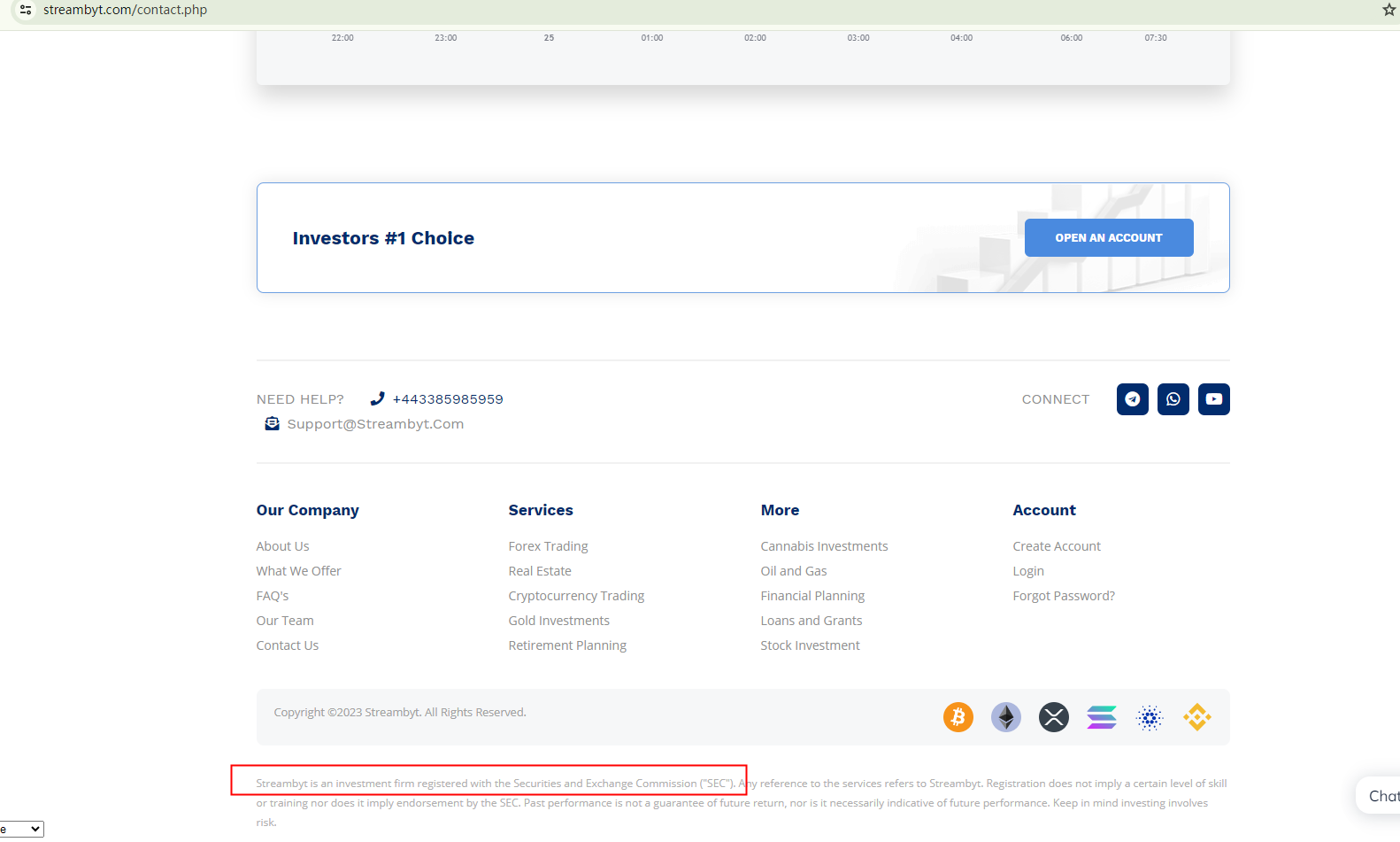Viewport: 1400px width, 842px height.
Task: Click the Create Account link
Action: click(1058, 546)
